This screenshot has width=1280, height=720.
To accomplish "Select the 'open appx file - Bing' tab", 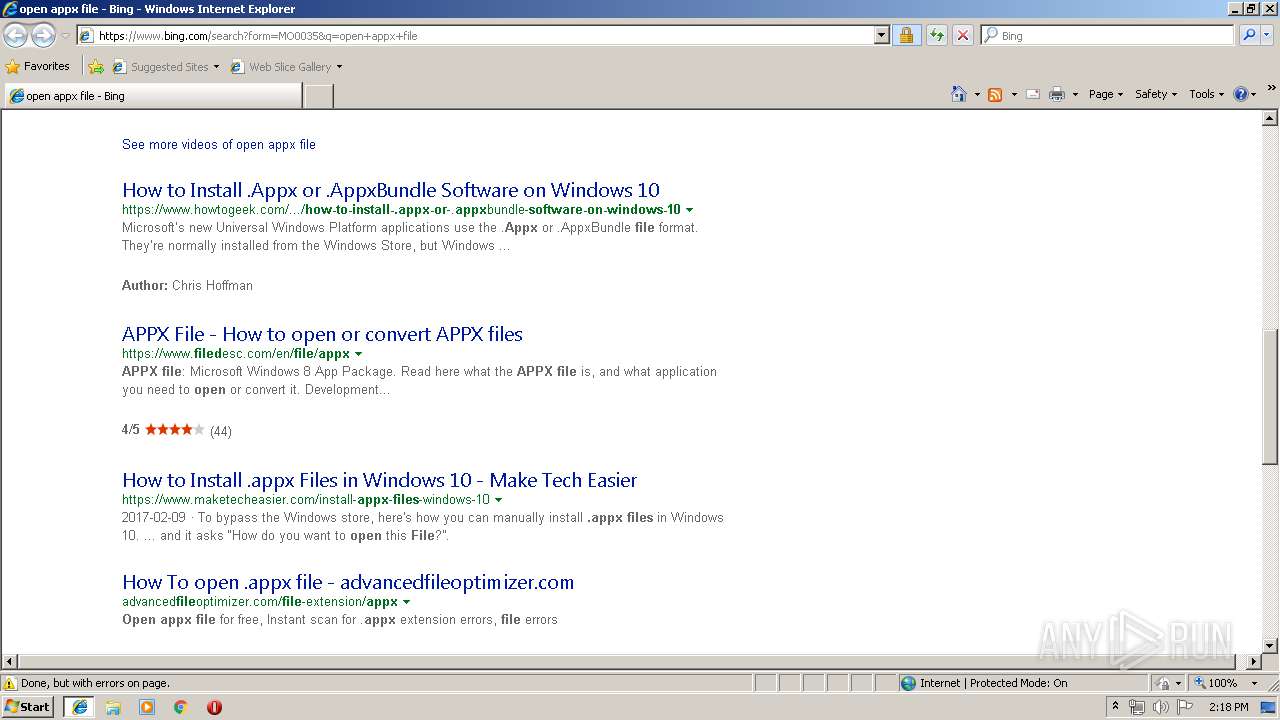I will click(153, 96).
